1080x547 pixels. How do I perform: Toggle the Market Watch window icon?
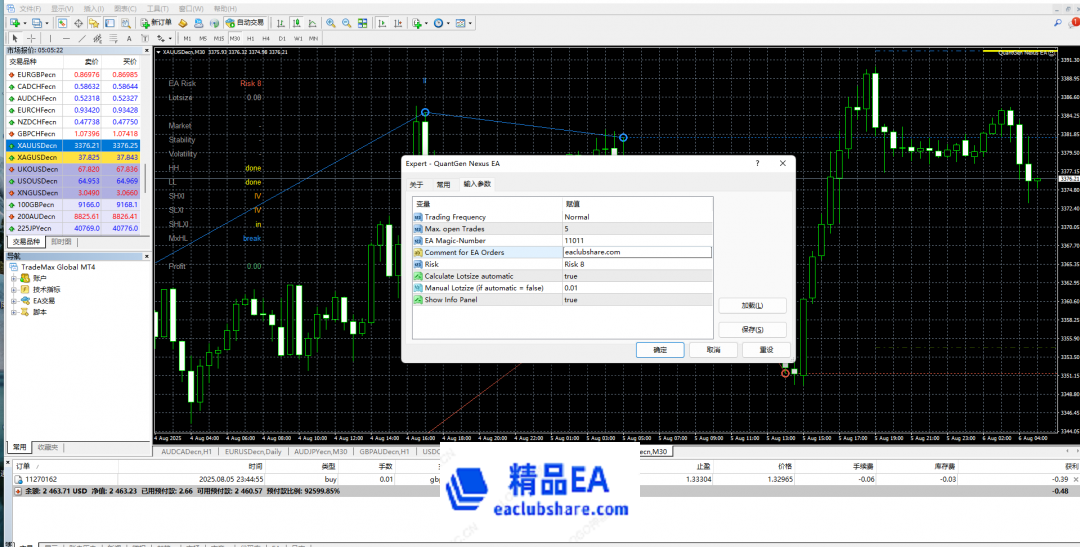click(x=62, y=23)
